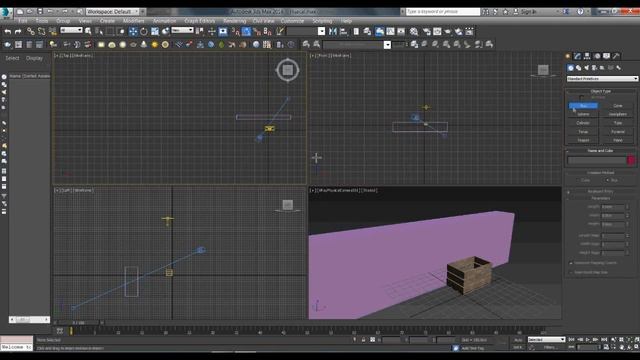Viewport: 640px width, 360px height.
Task: Open the Material Editor icon
Action: [x=414, y=31]
